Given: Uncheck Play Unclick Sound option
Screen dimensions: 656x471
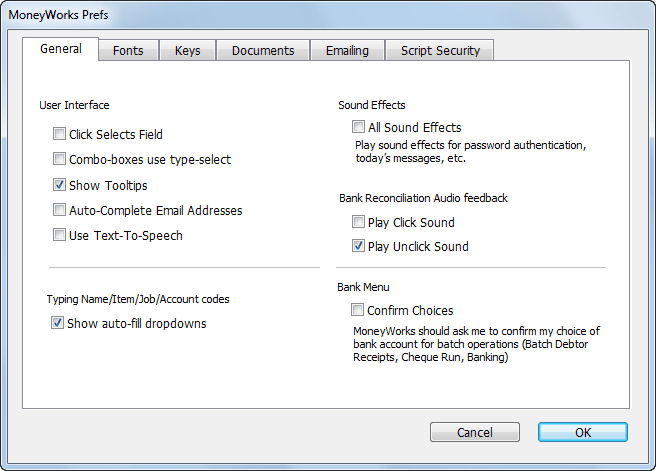Looking at the screenshot, I should pos(358,246).
